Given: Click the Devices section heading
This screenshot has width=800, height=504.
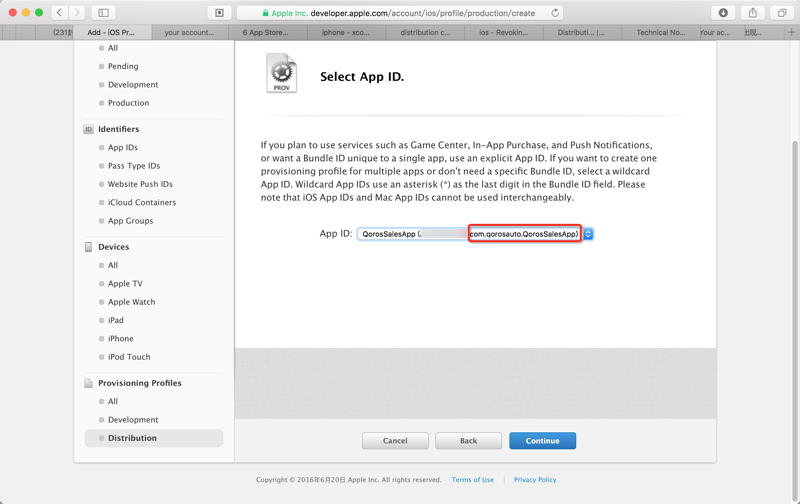Looking at the screenshot, I should point(114,247).
